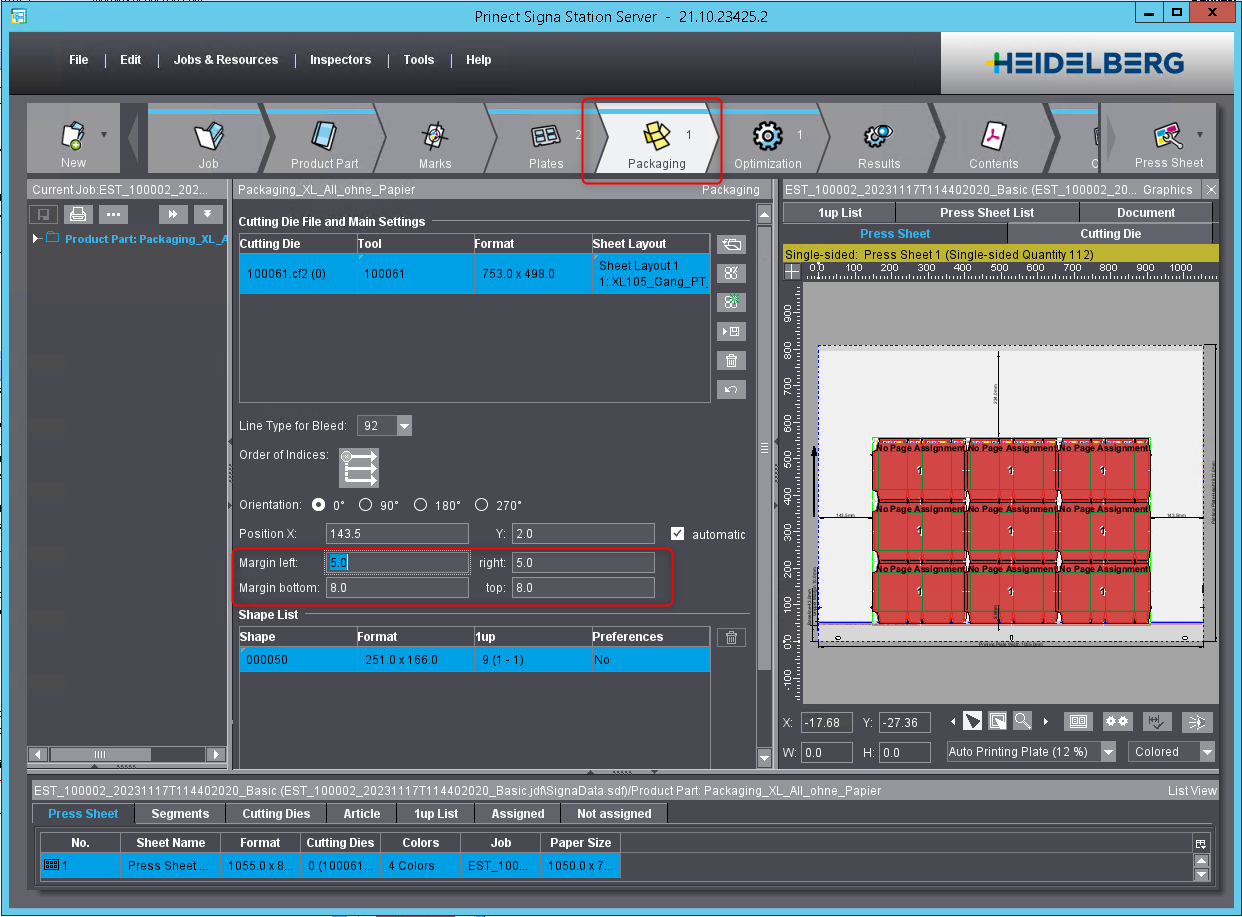Go to the Product Part step
This screenshot has height=917, width=1242.
[x=324, y=140]
